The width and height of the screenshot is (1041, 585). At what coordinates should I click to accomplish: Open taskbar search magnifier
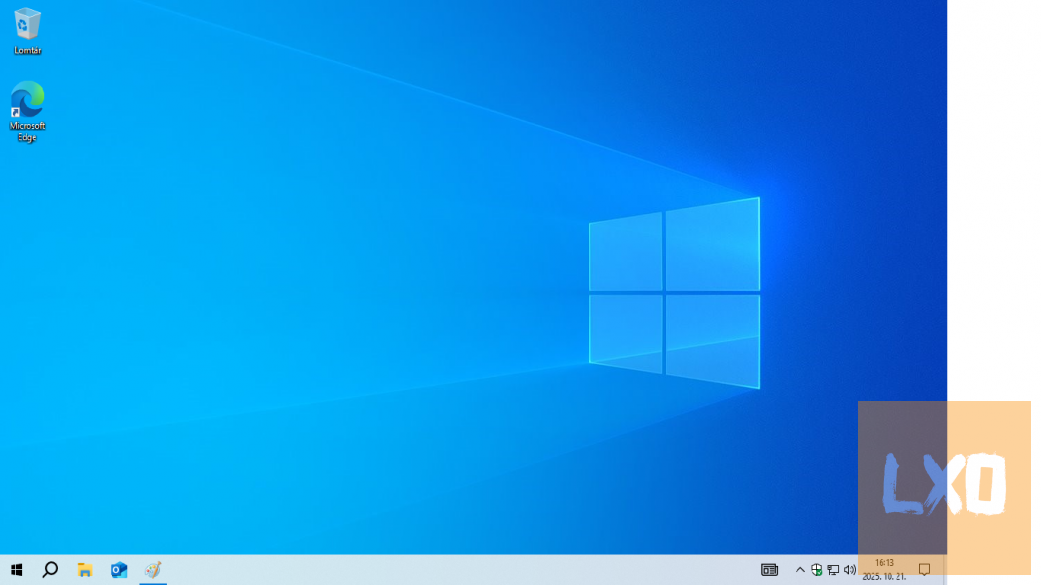click(50, 570)
